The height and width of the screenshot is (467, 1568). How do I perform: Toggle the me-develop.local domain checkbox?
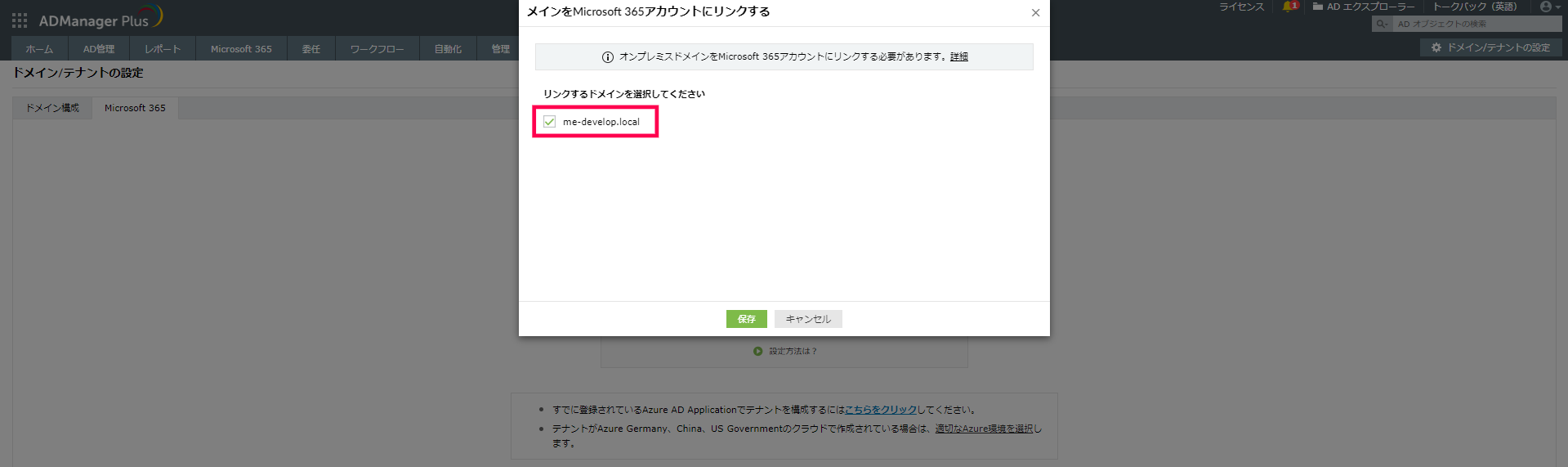point(549,121)
